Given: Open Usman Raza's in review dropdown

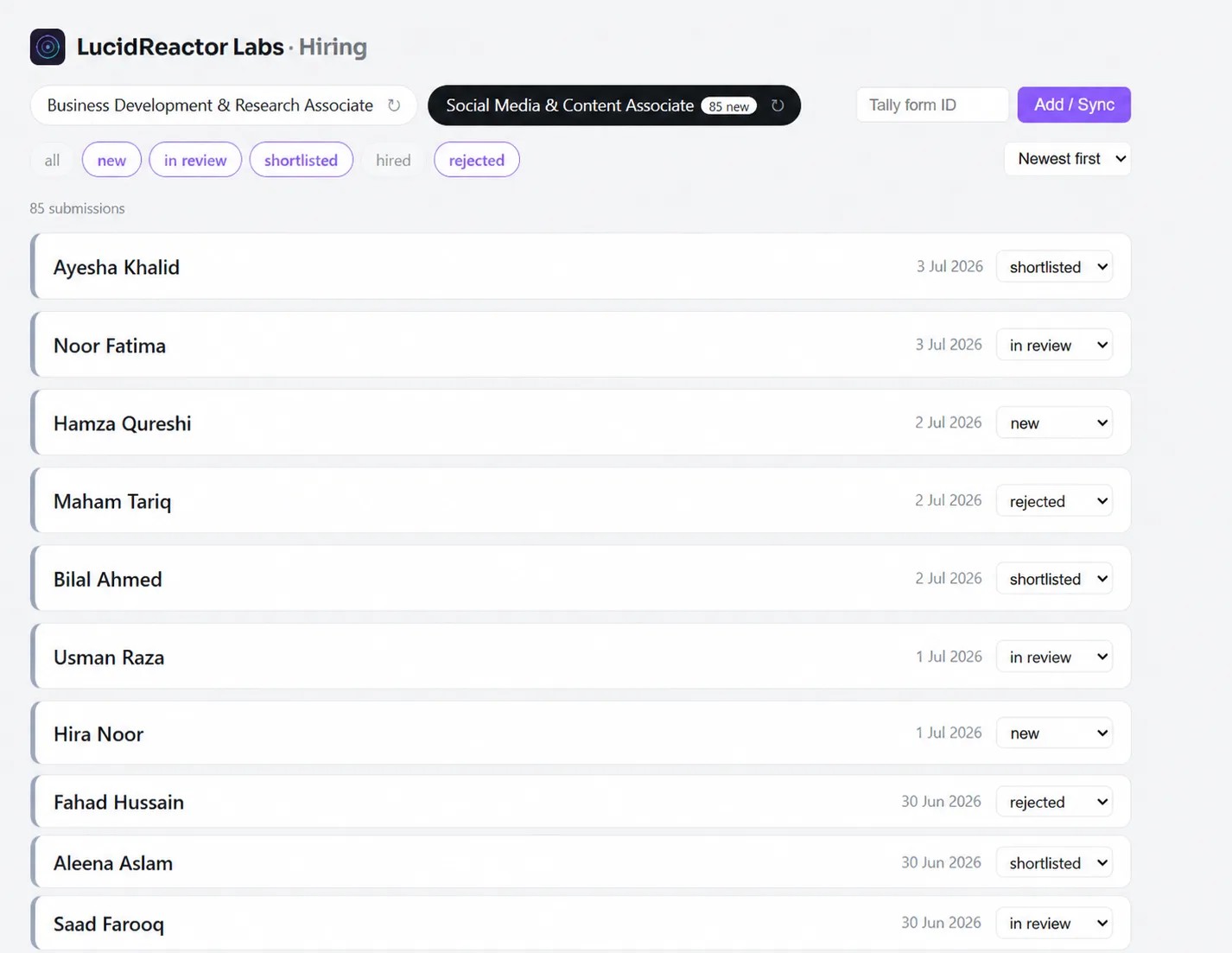Looking at the screenshot, I should point(1055,657).
